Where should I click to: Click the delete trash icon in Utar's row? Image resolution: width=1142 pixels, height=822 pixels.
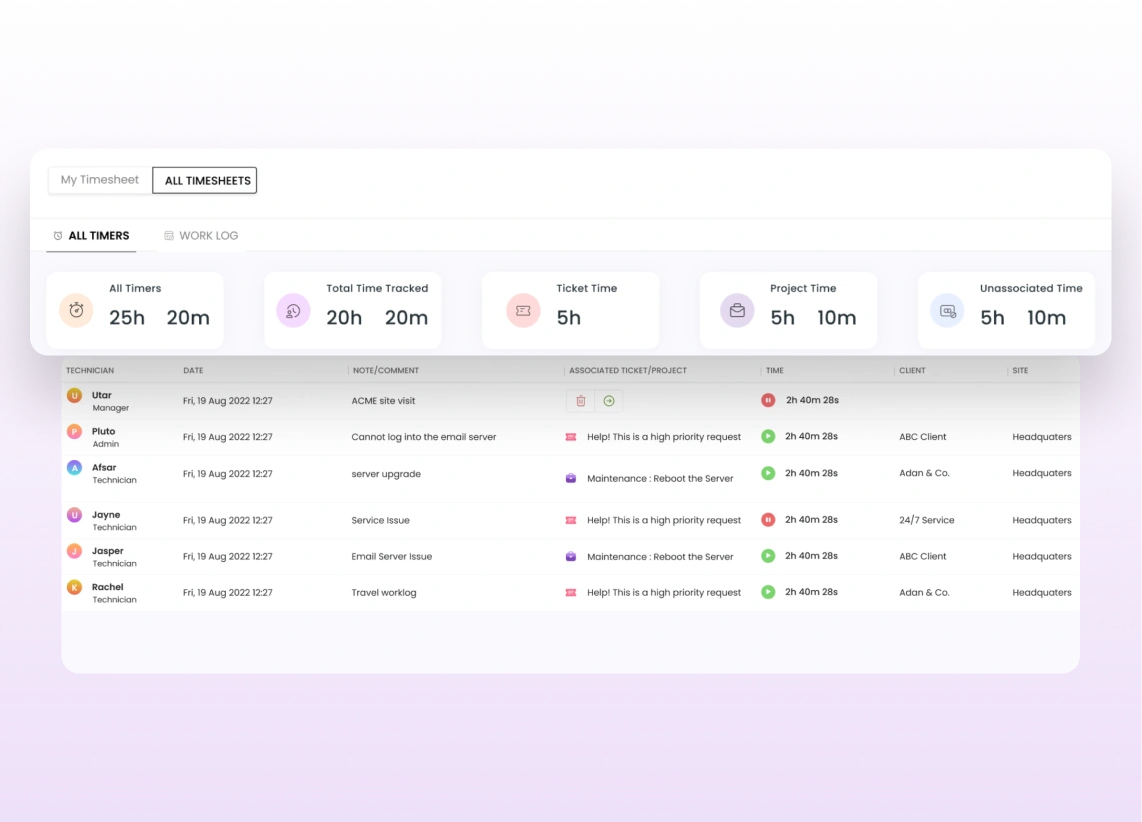581,401
